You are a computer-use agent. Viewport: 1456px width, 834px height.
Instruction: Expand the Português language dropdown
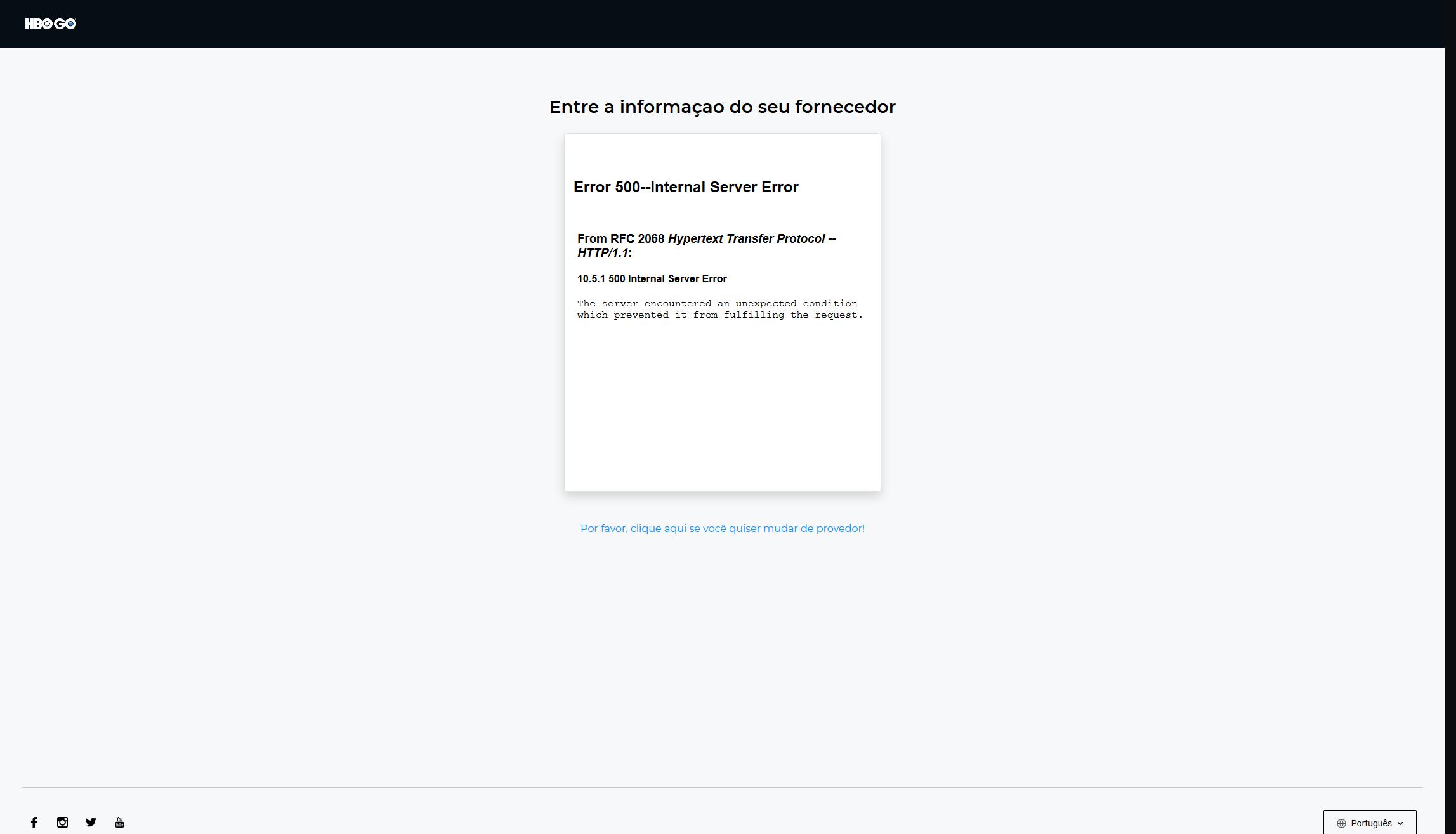coord(1370,823)
